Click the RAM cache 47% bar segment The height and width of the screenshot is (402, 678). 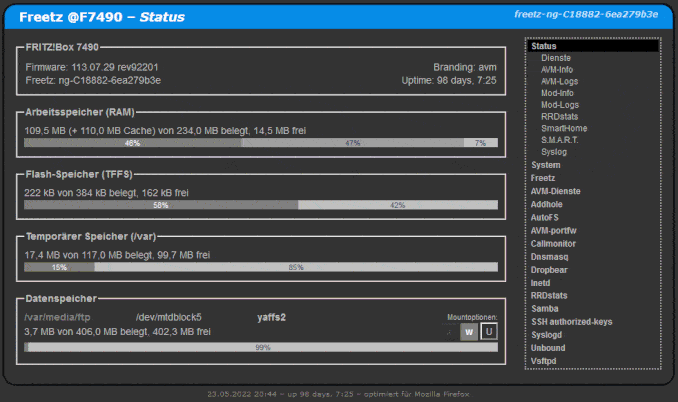coord(352,143)
